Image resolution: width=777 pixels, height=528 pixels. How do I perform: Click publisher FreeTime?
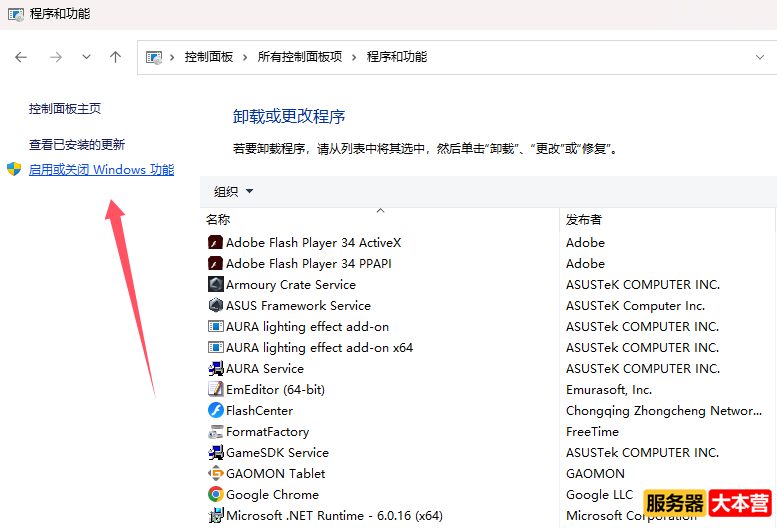coord(592,432)
